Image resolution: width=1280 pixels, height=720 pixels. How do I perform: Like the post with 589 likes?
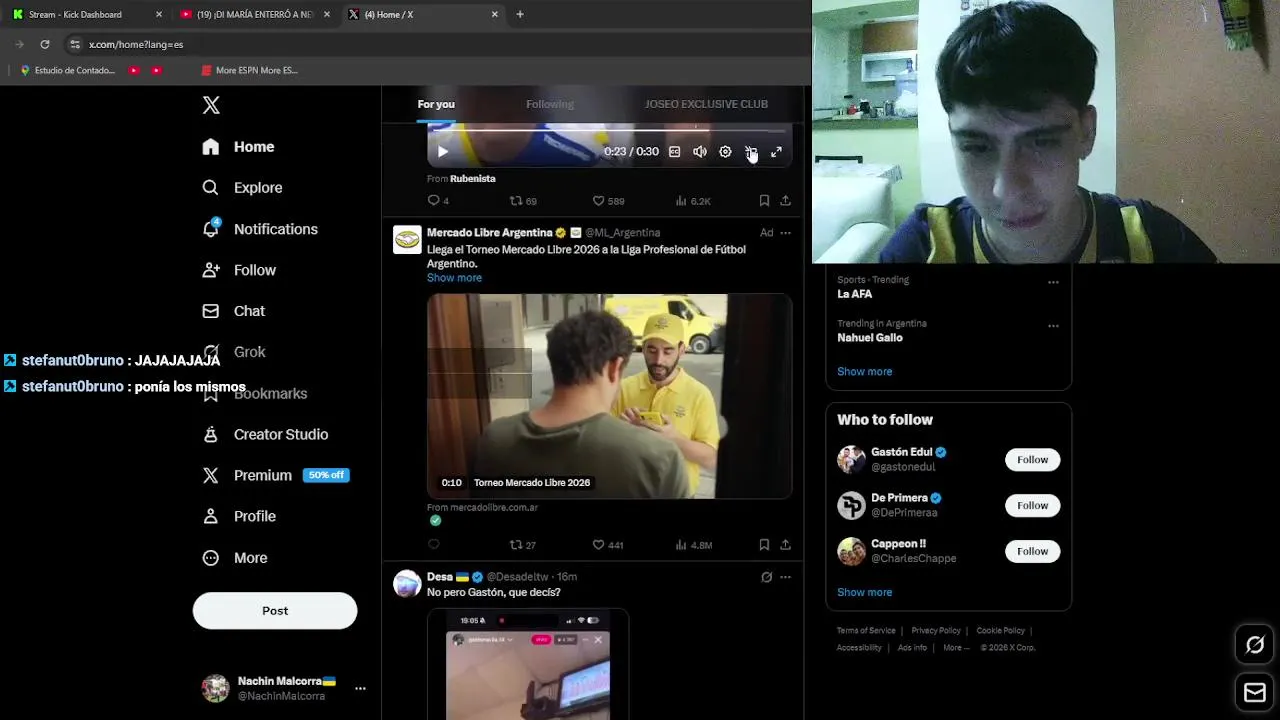607,201
